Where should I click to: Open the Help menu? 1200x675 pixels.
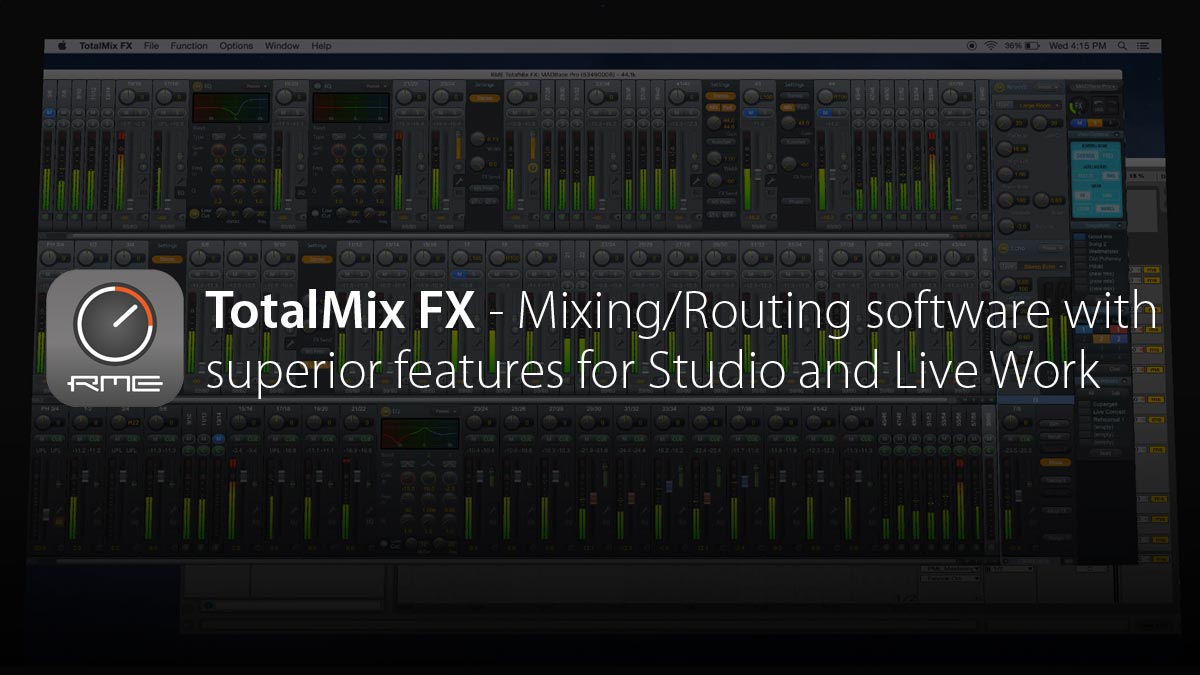coord(321,46)
